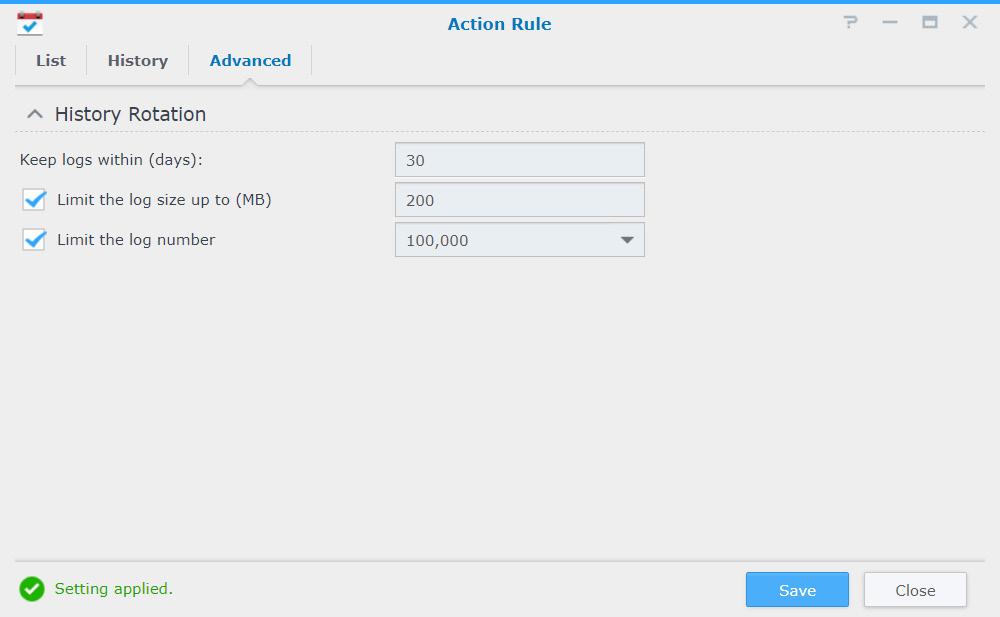The width and height of the screenshot is (1000, 617).
Task: Focus the Keep logs within days field
Action: point(520,160)
